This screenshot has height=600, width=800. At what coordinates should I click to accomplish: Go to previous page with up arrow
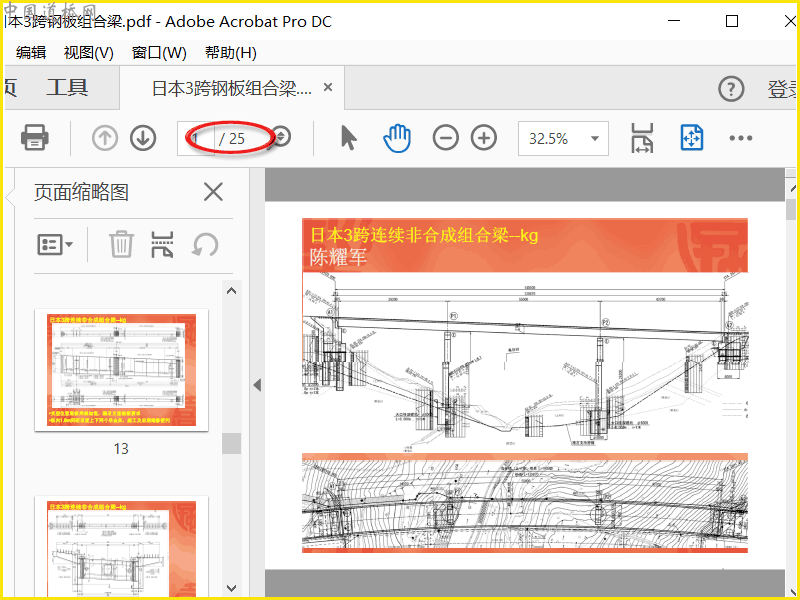[105, 138]
